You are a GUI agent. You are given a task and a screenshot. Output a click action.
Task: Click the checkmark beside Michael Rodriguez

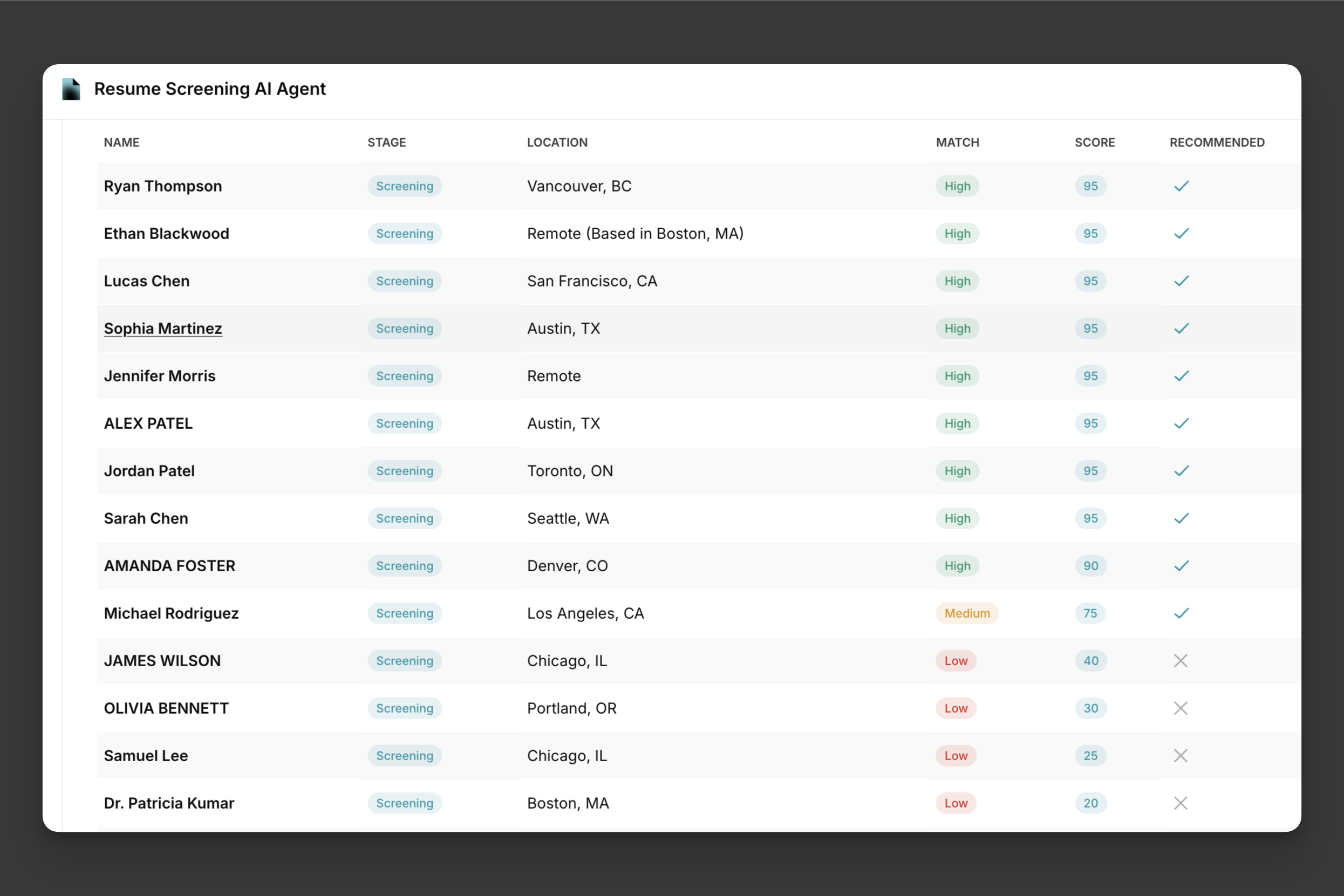pos(1181,613)
